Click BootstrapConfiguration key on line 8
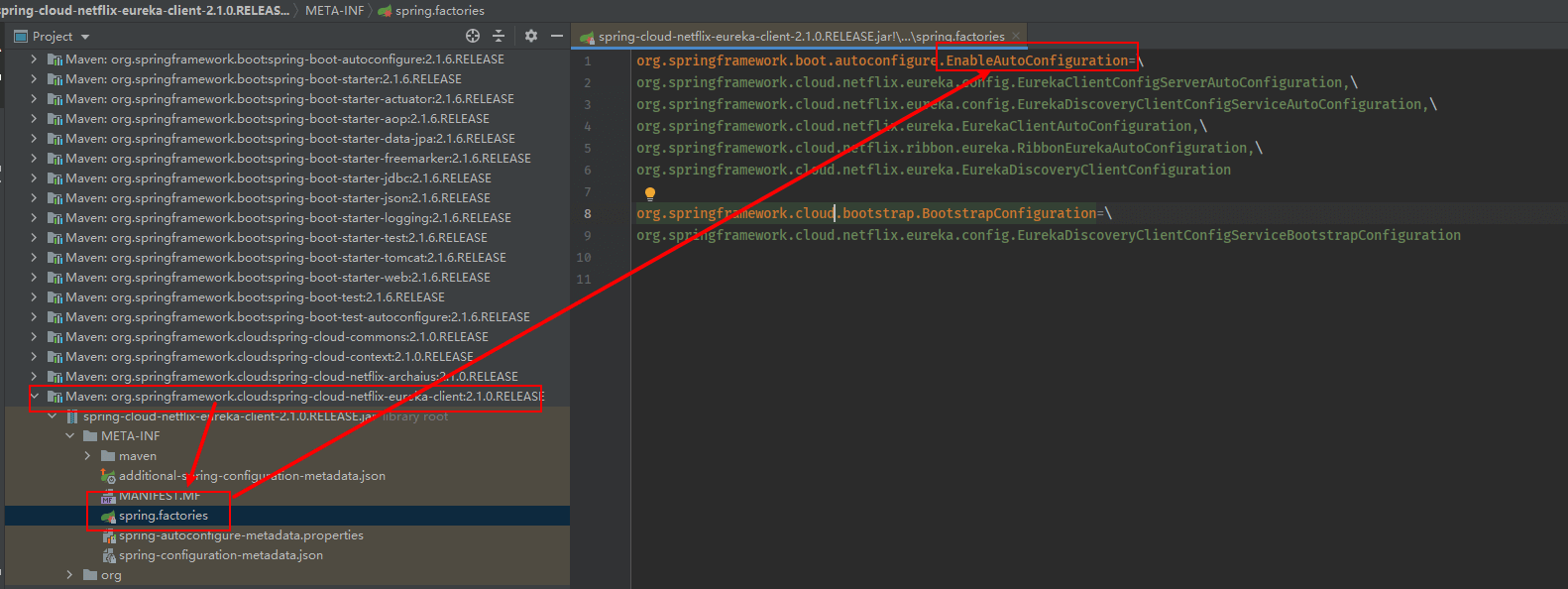 (x=1009, y=213)
